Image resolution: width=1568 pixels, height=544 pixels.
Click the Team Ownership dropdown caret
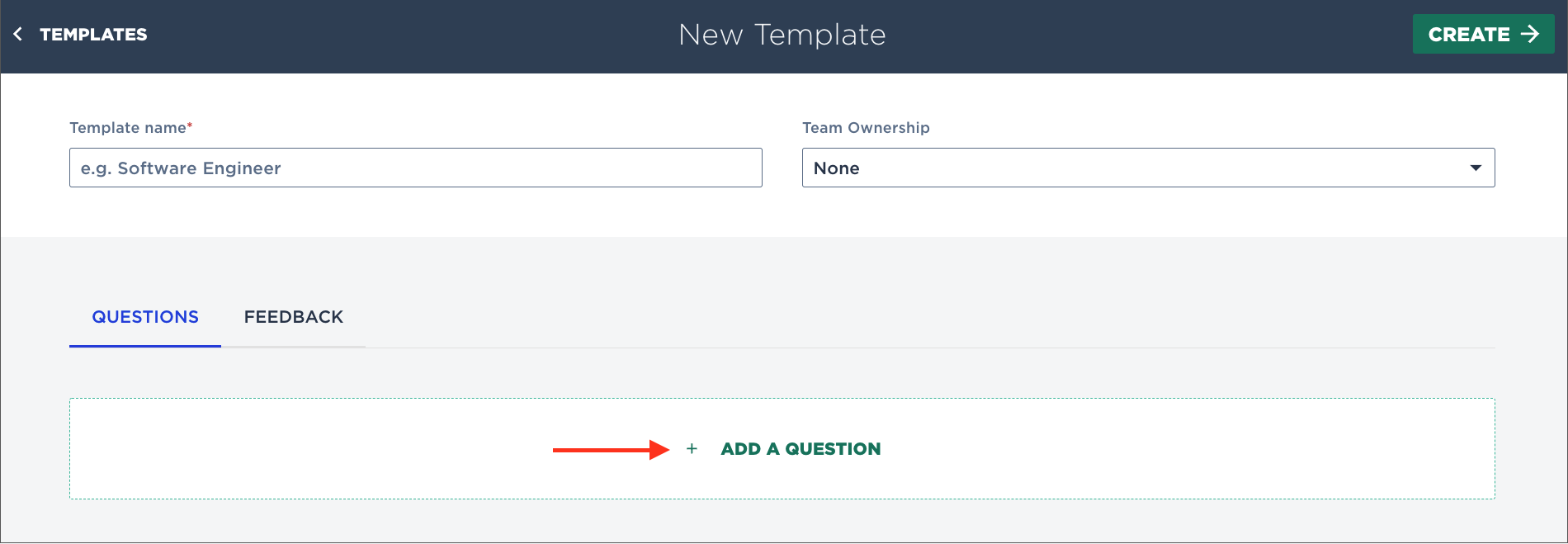click(1476, 168)
